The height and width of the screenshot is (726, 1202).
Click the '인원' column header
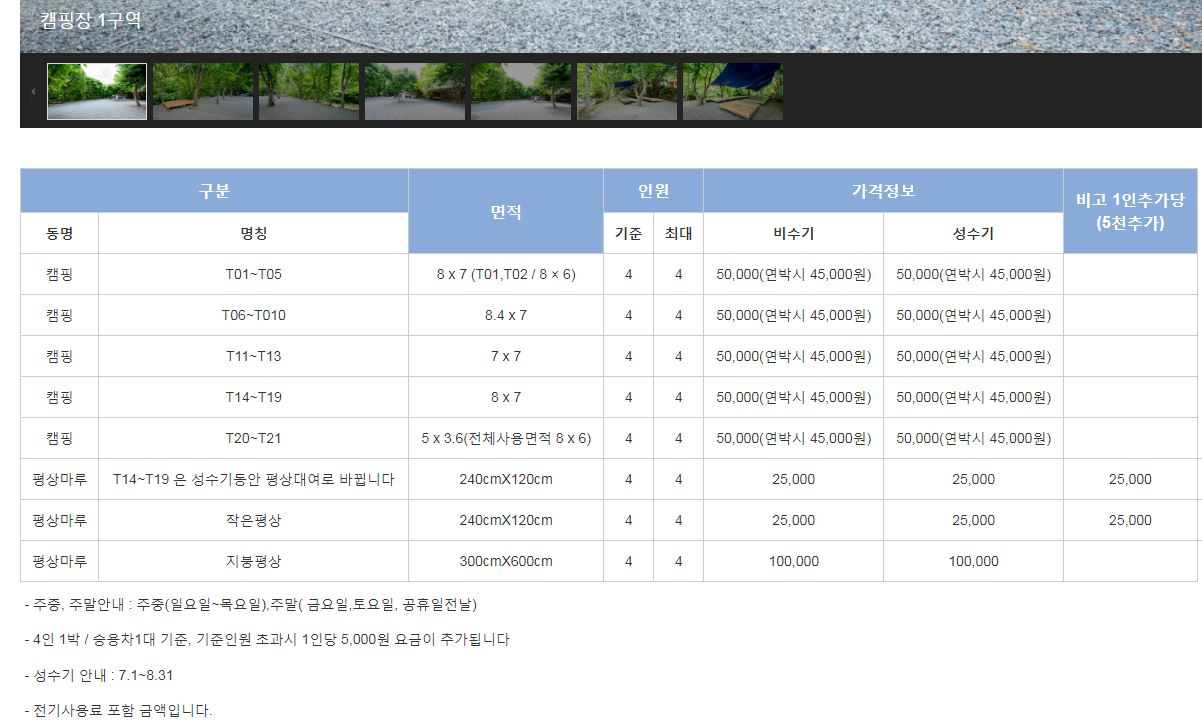[x=653, y=191]
